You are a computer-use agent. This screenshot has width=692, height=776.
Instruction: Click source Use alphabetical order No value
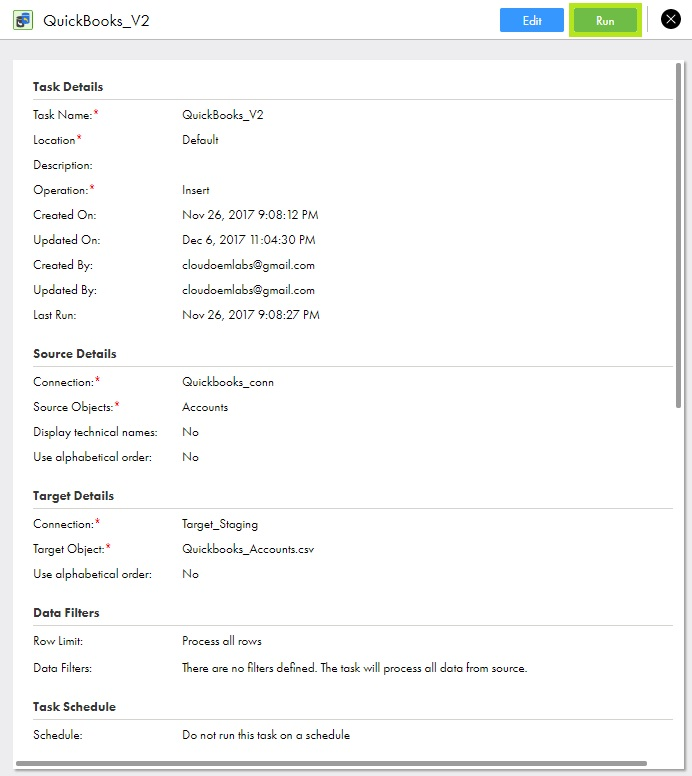[190, 457]
